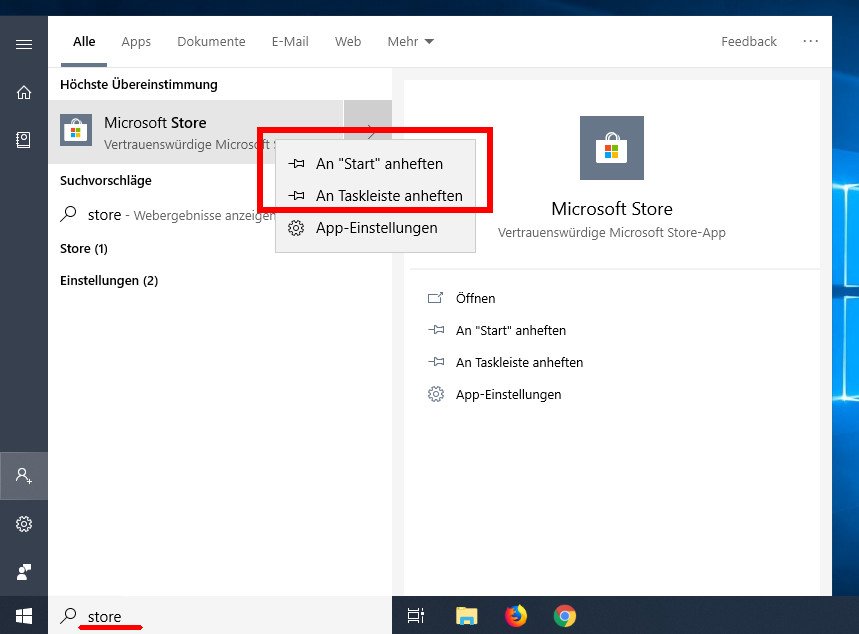This screenshot has width=859, height=634.
Task: Open Task View from the taskbar
Action: (x=415, y=615)
